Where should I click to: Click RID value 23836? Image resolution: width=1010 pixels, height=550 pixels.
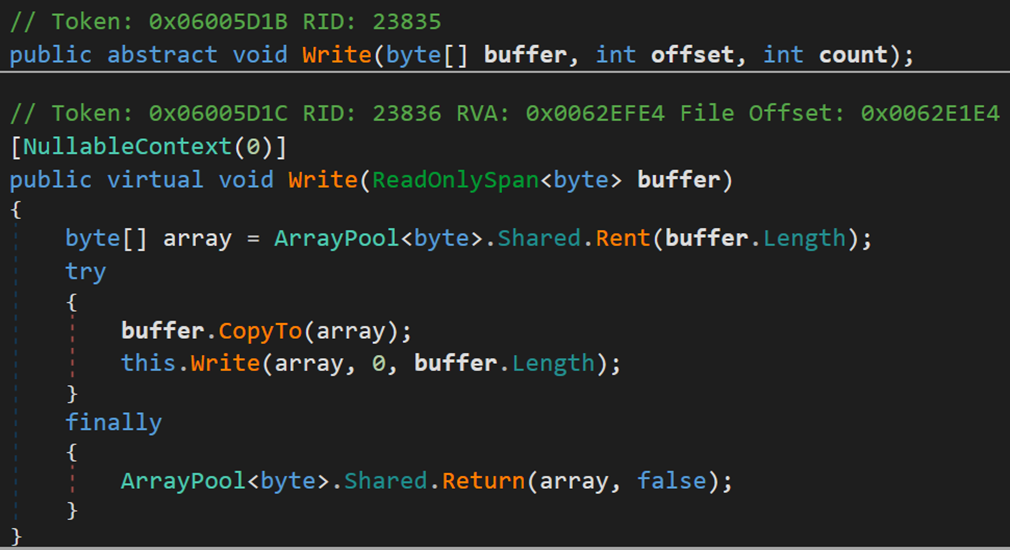407,113
